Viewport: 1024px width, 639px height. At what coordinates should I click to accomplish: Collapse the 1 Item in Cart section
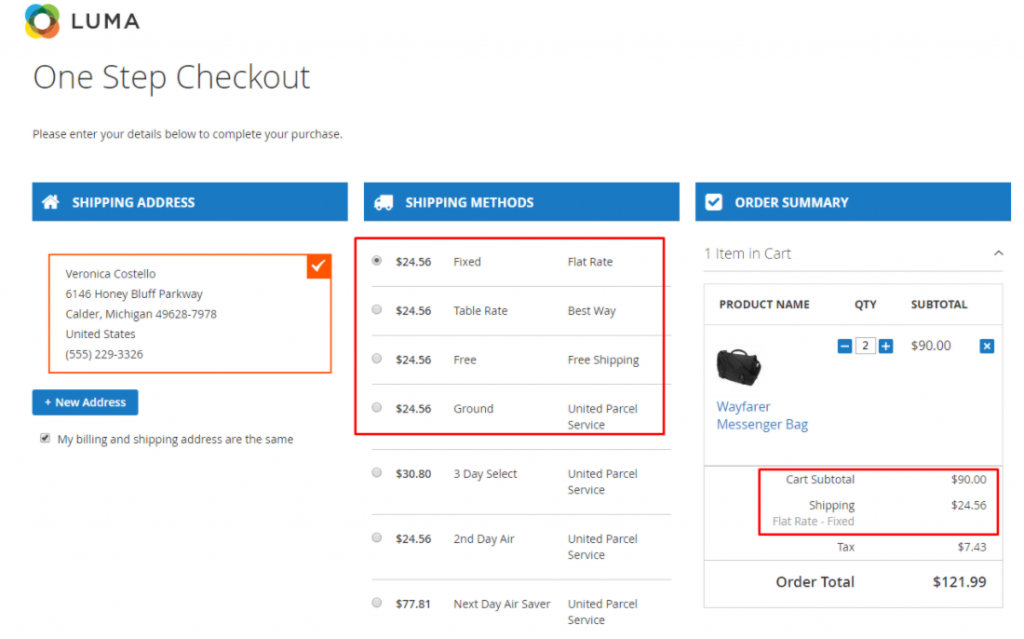997,254
